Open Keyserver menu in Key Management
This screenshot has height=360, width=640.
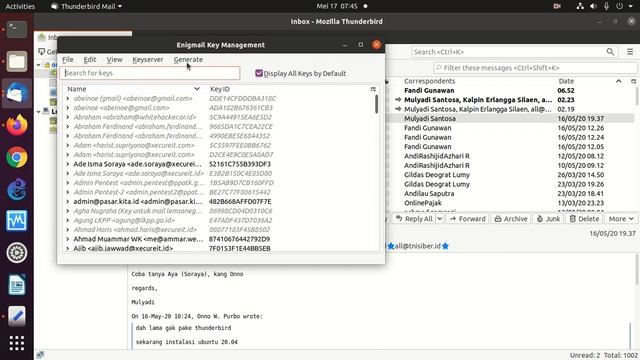[148, 60]
